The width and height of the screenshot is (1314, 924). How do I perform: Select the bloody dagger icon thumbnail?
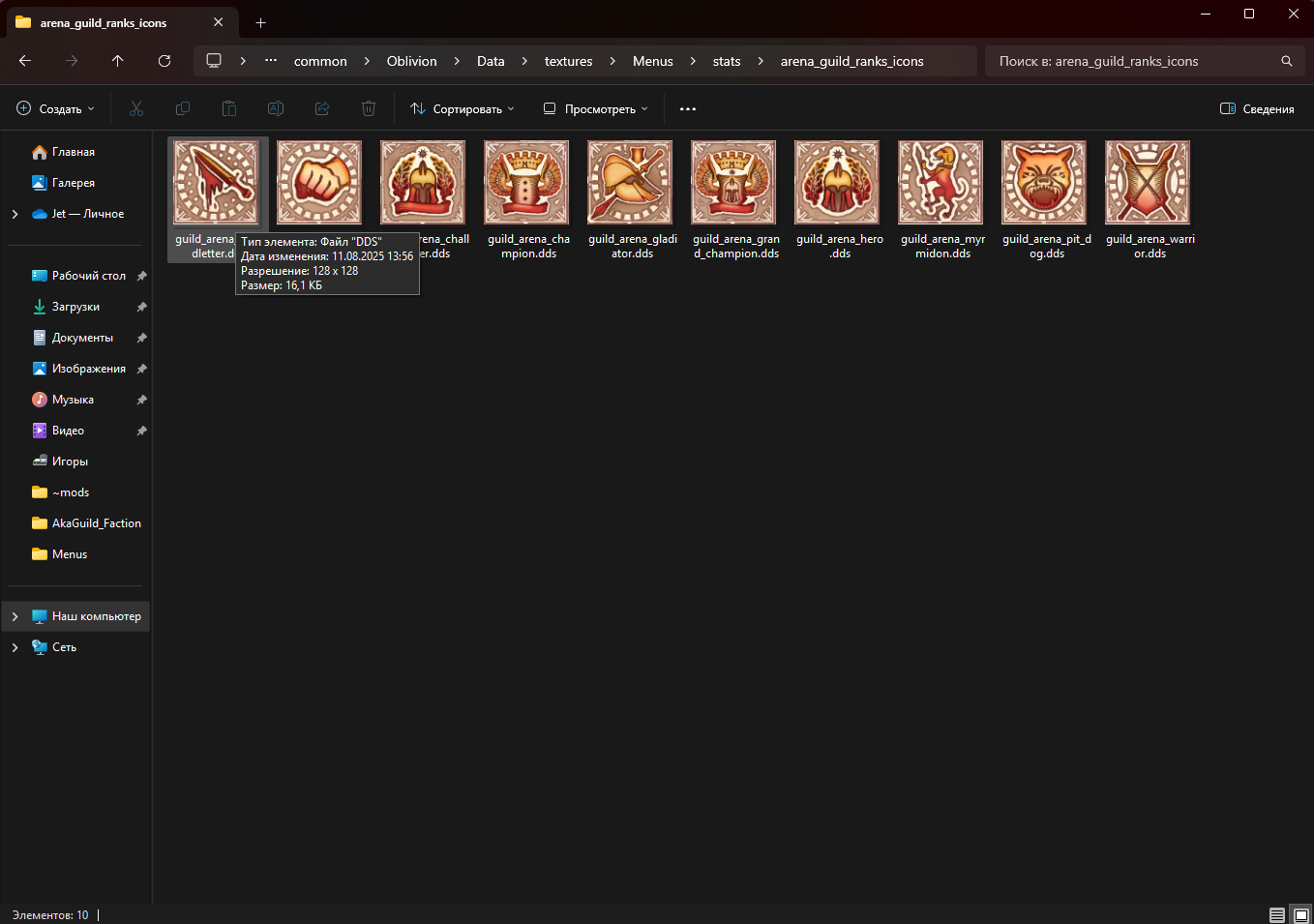pyautogui.click(x=217, y=183)
